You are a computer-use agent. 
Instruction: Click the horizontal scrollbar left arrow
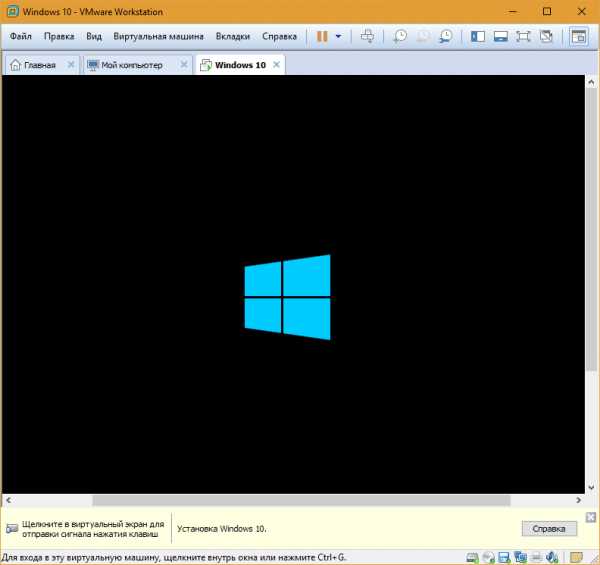tap(8, 500)
